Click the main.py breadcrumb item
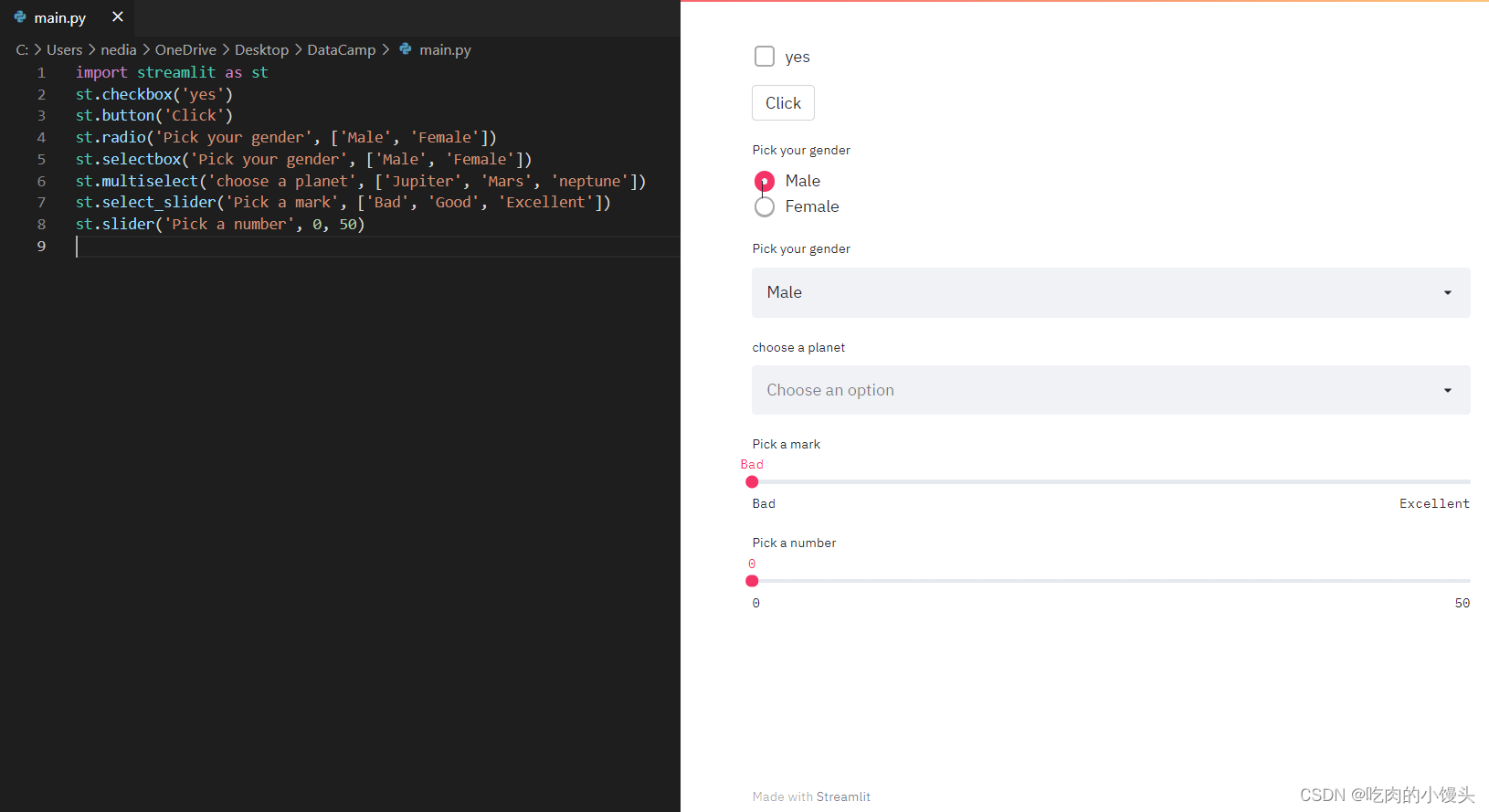Screen dimensions: 1489x812 coord(445,49)
